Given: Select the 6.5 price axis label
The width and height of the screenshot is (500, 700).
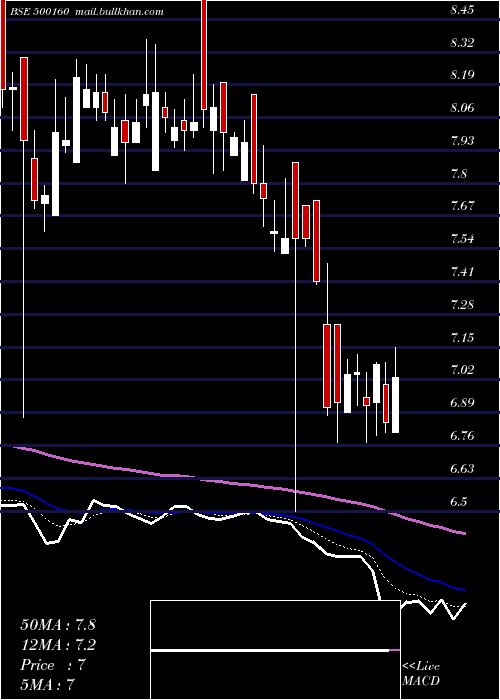Looking at the screenshot, I should (459, 501).
